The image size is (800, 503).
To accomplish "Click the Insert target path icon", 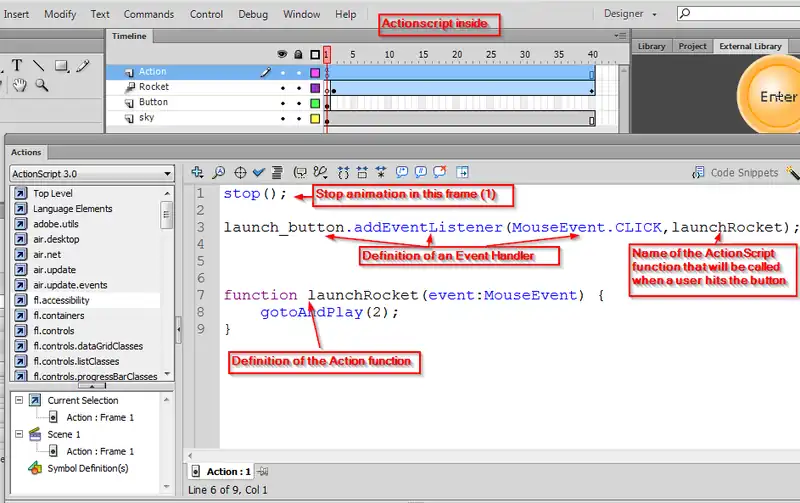I will [x=240, y=173].
